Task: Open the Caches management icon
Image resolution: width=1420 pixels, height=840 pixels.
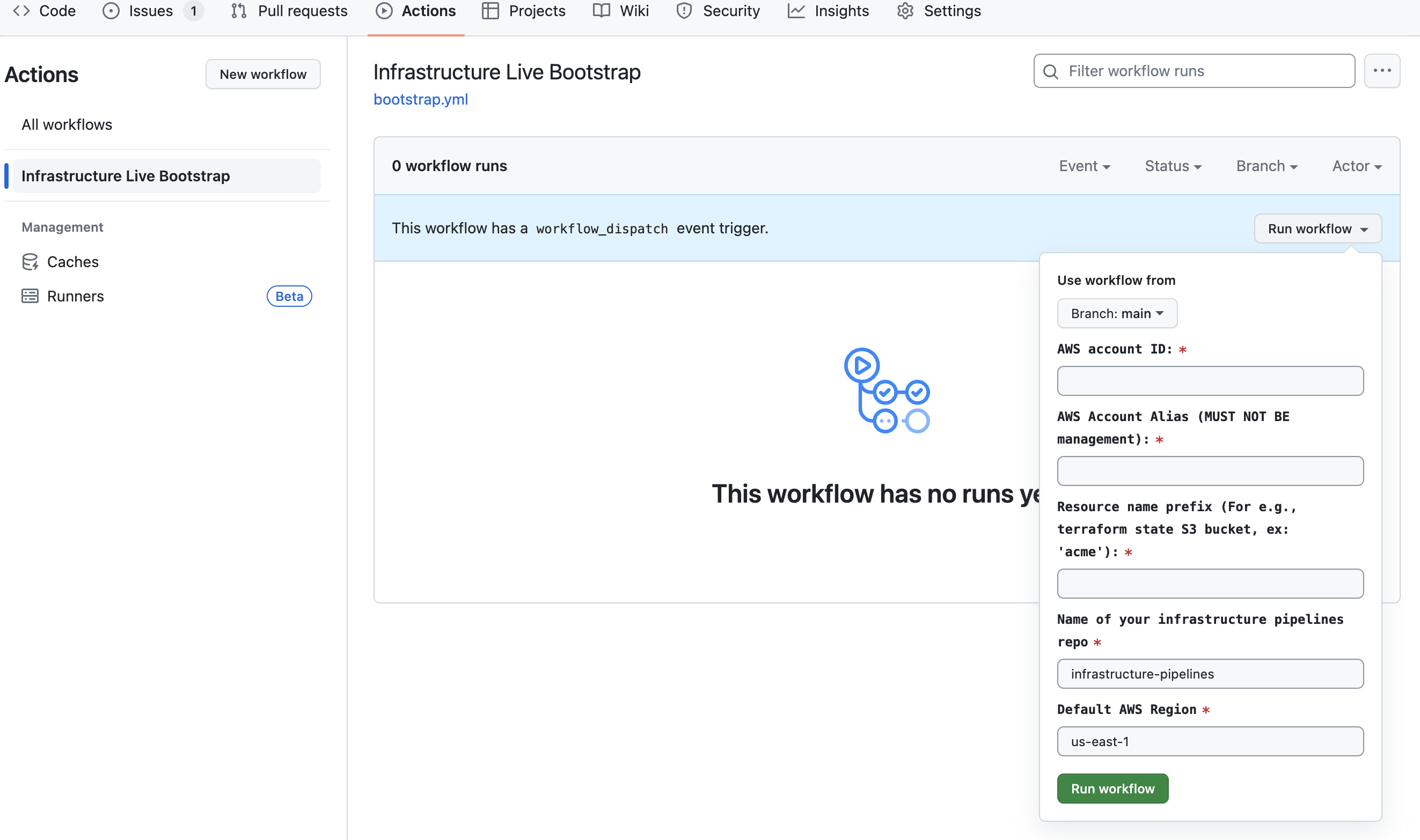Action: [30, 262]
